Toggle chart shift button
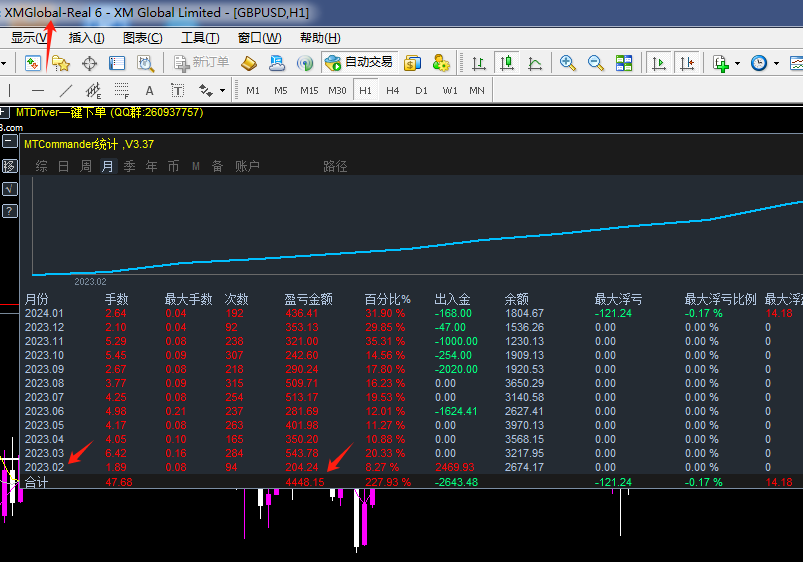Image resolution: width=803 pixels, height=562 pixels. [687, 63]
